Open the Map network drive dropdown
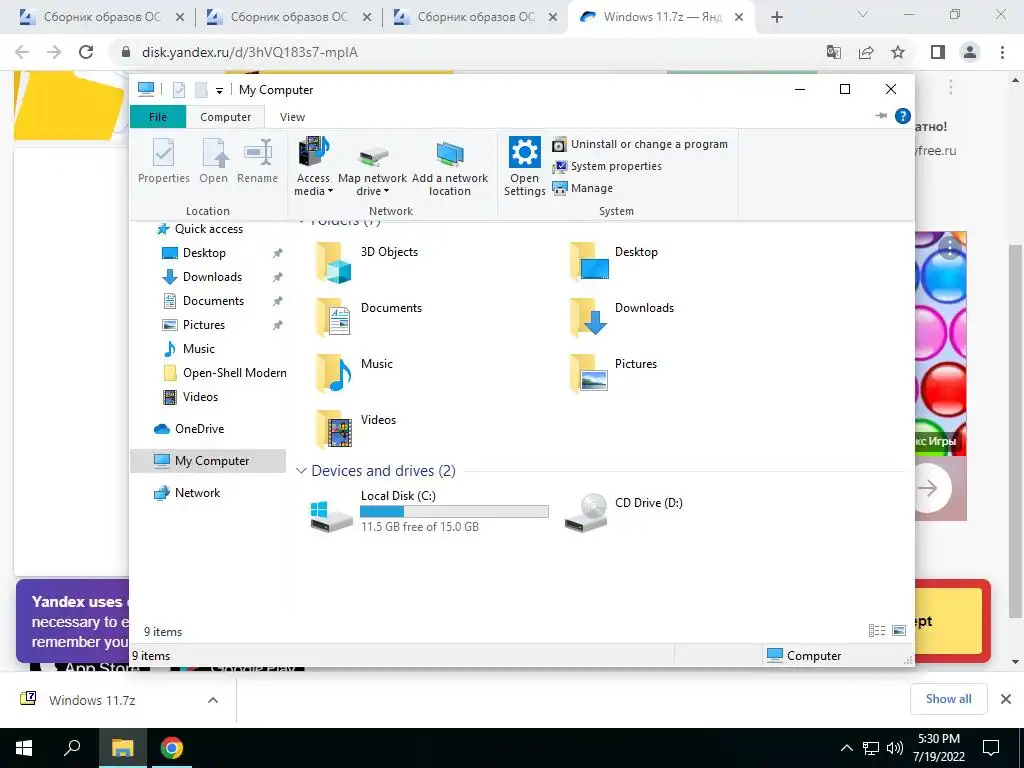 click(x=372, y=167)
